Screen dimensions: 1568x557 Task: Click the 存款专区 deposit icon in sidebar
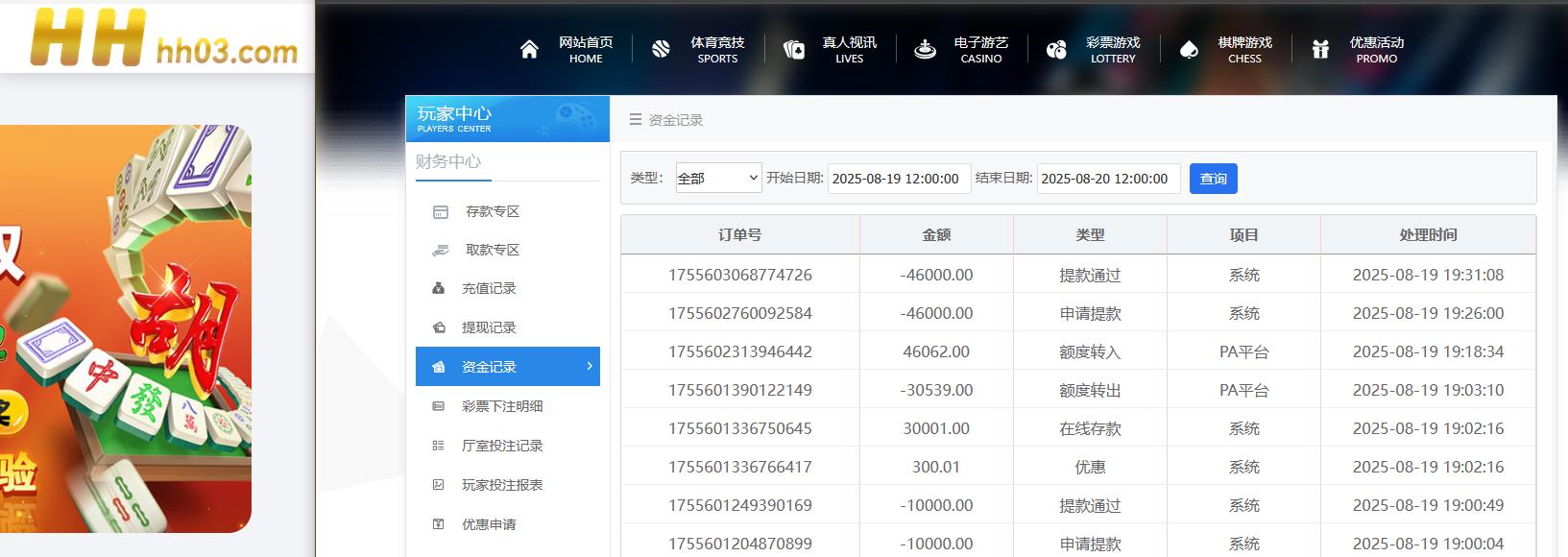pos(440,212)
